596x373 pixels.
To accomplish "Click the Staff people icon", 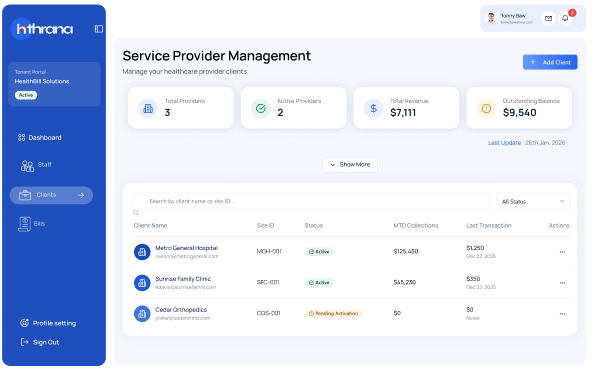I will (27, 166).
